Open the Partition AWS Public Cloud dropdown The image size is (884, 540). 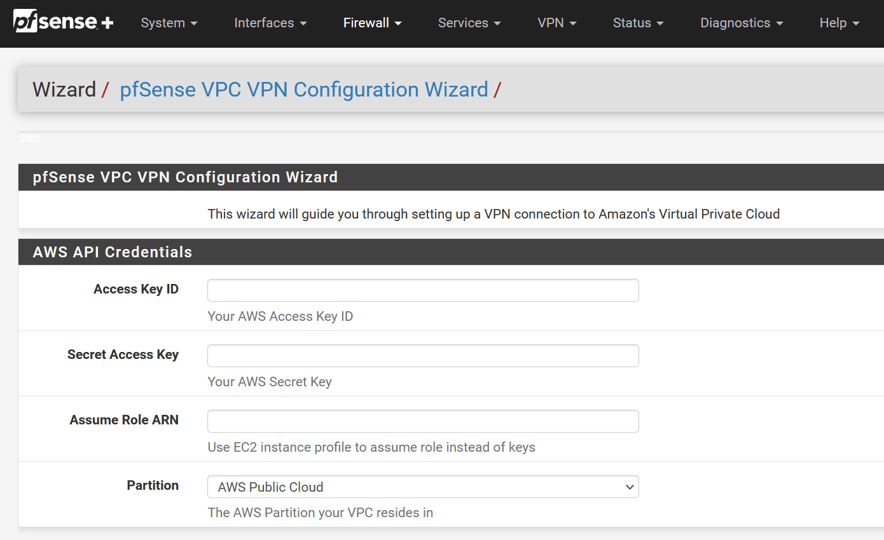pyautogui.click(x=423, y=487)
